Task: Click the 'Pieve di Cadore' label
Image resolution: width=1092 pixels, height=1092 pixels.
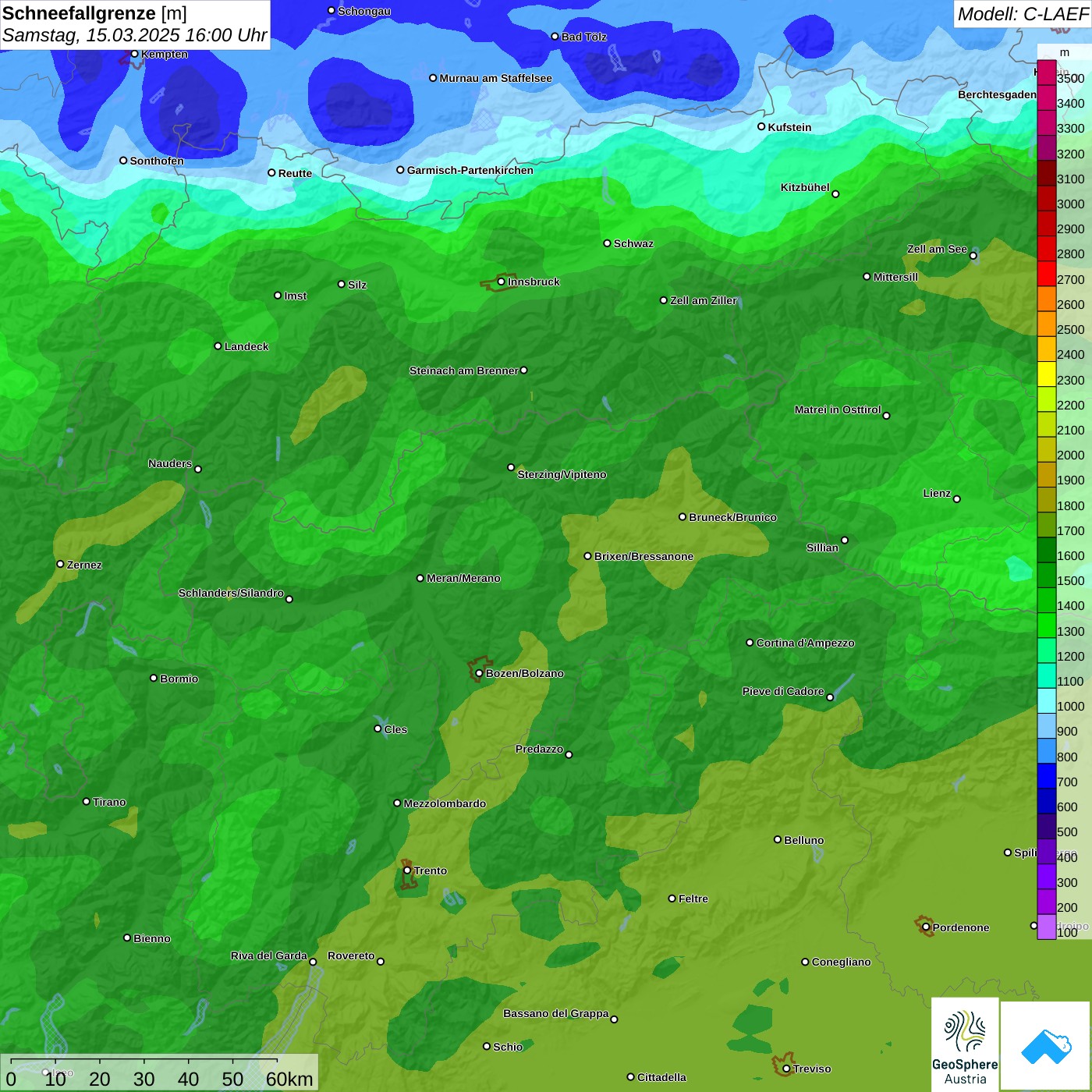Action: point(783,691)
